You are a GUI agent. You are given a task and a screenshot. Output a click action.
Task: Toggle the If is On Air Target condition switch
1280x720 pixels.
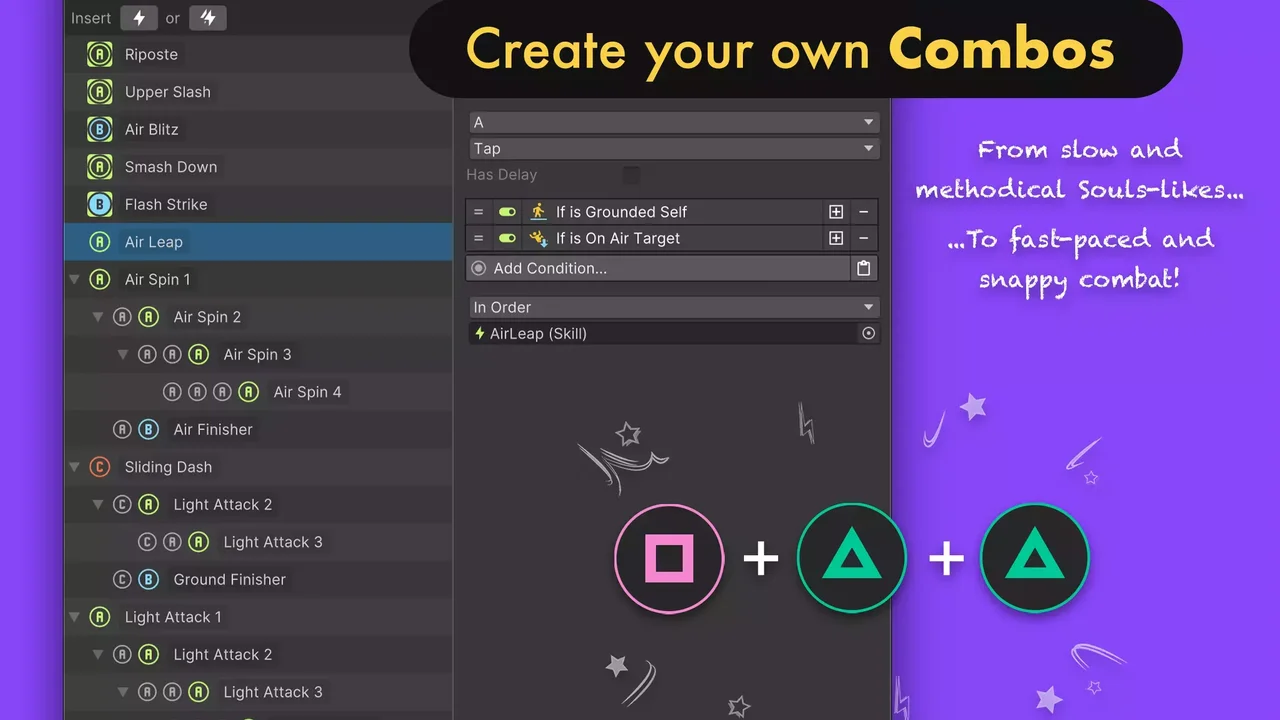(x=507, y=238)
